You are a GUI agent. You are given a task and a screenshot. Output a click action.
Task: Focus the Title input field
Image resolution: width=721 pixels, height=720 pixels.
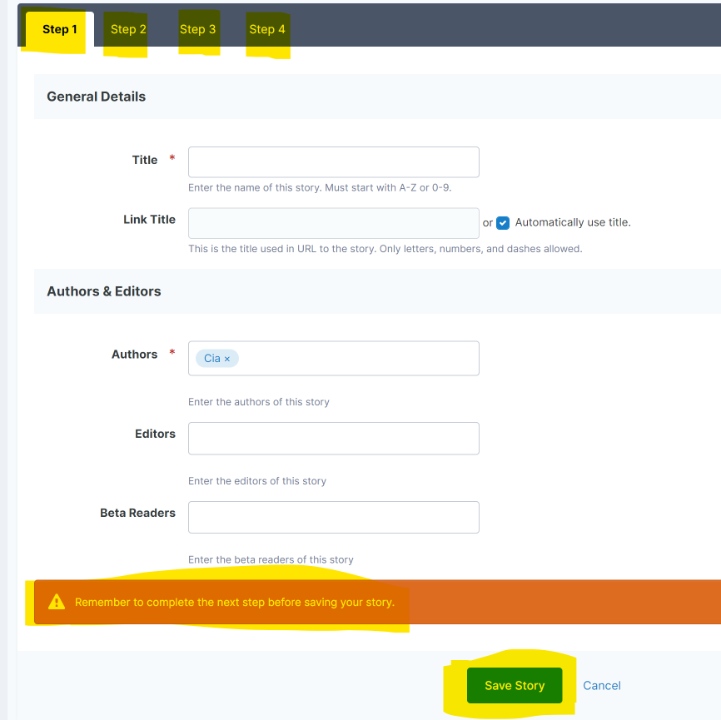coord(333,162)
